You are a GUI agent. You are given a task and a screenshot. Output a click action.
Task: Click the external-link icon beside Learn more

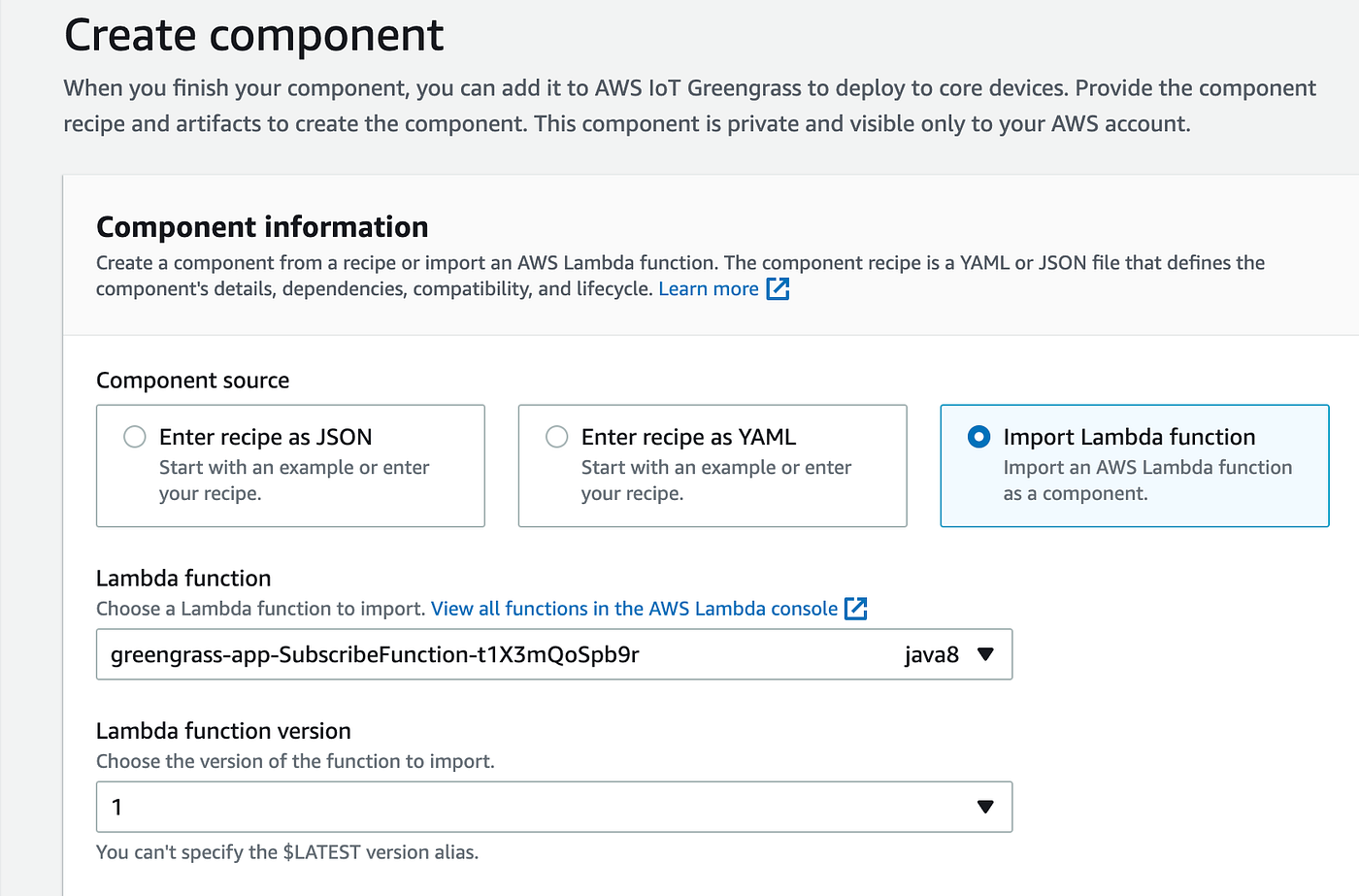pyautogui.click(x=778, y=289)
